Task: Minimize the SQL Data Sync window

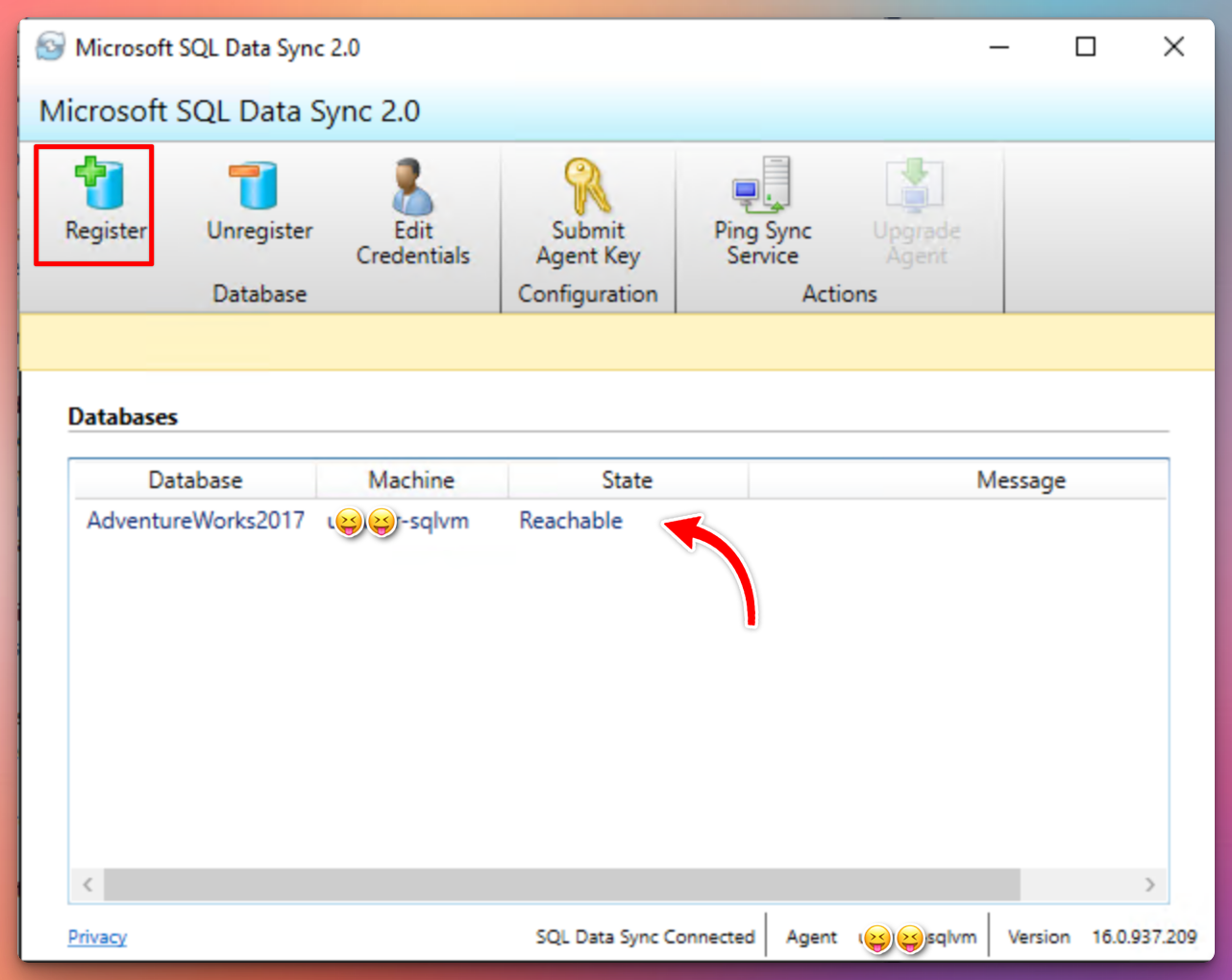Action: pyautogui.click(x=999, y=47)
